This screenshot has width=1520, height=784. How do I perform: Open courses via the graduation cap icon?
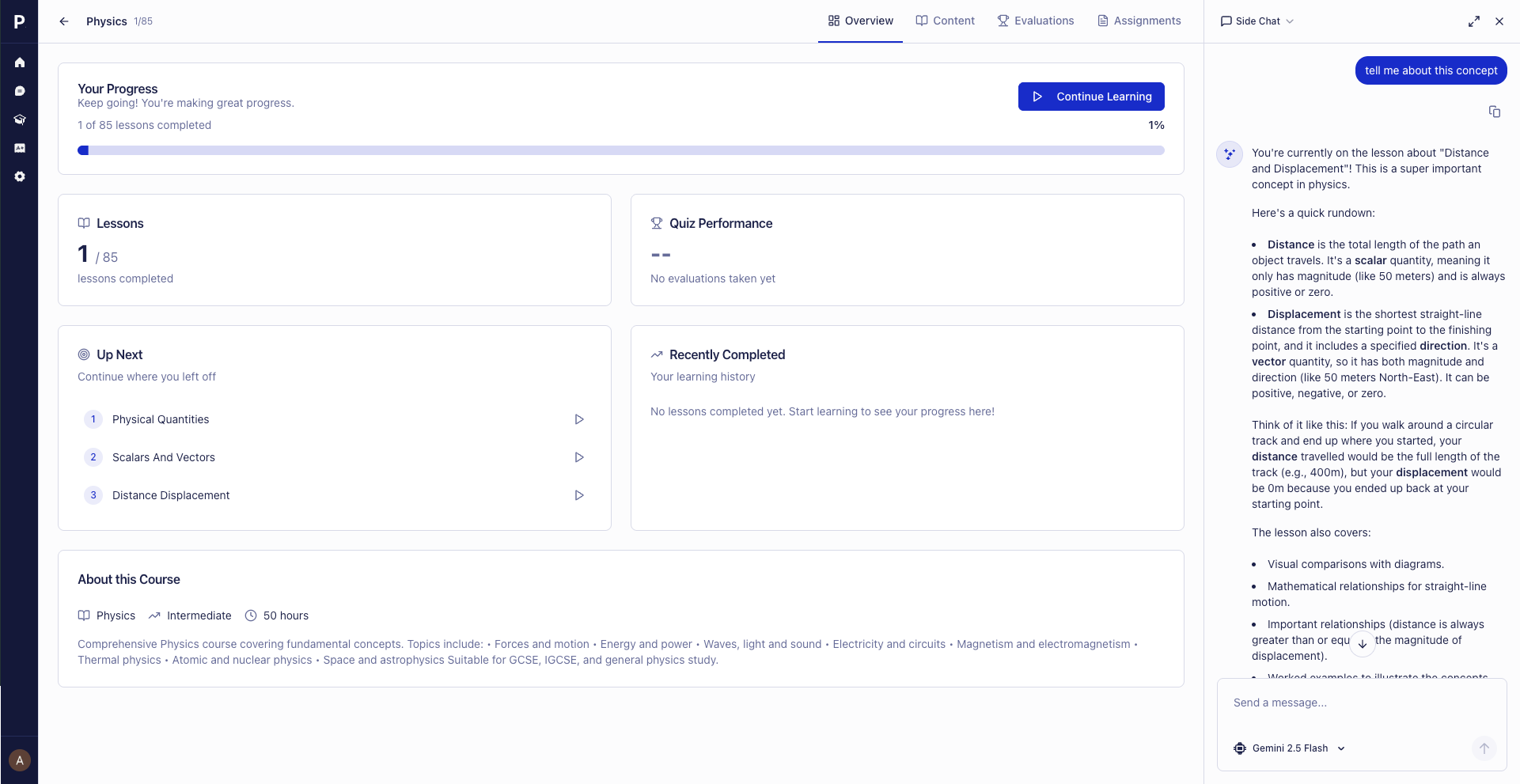coord(20,119)
